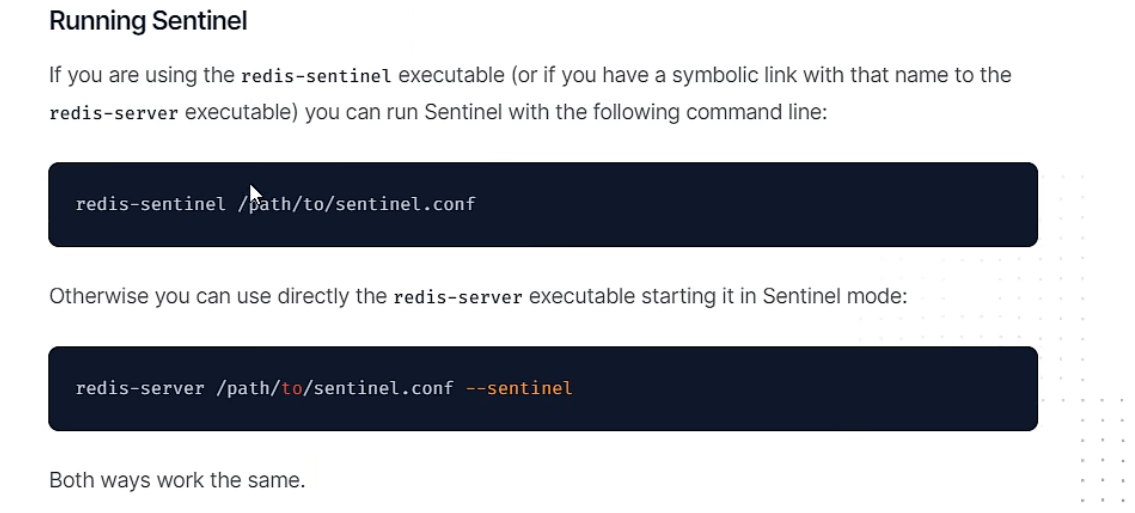Click empty area inside second code block
Viewport: 1135px width, 513px height.
point(803,389)
